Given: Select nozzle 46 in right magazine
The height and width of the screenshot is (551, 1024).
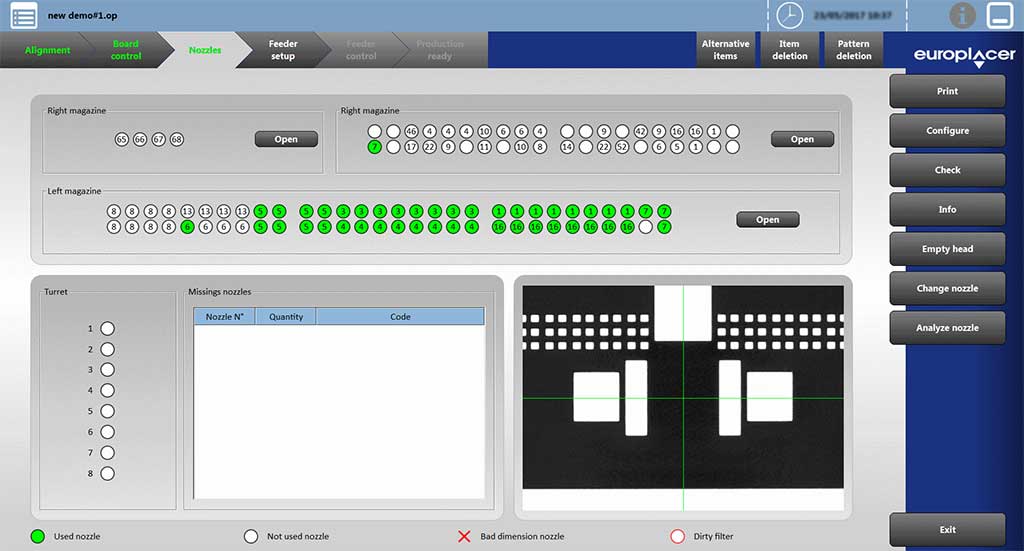Looking at the screenshot, I should (x=411, y=131).
